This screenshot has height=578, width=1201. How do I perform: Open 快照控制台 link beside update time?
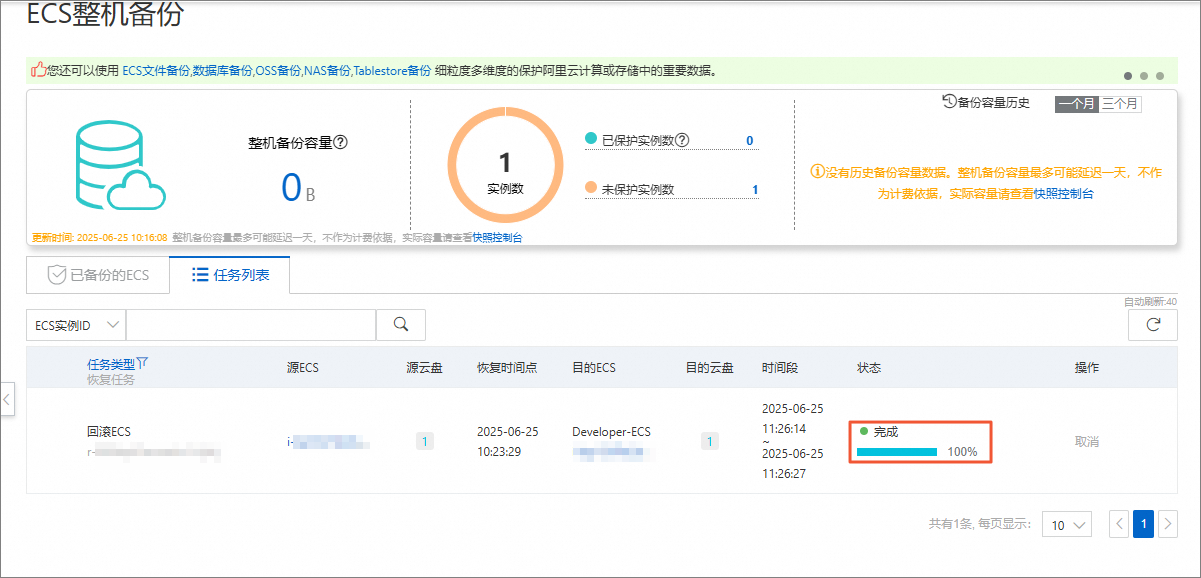(497, 238)
